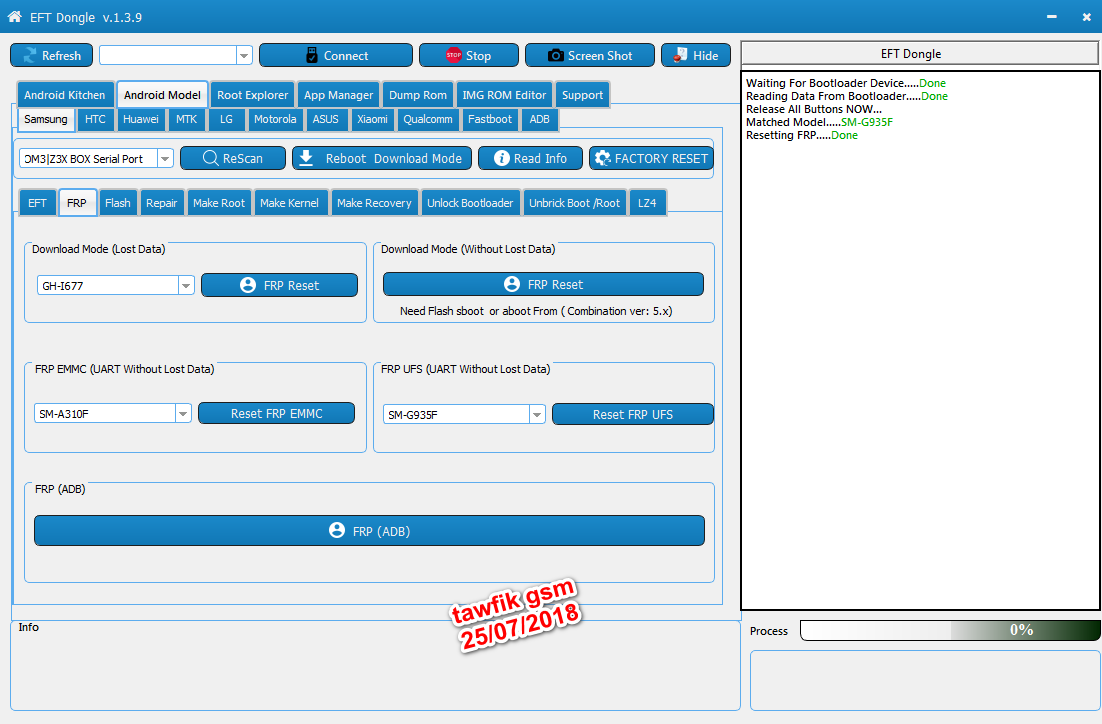Open the Root Explorer tab

pos(252,95)
